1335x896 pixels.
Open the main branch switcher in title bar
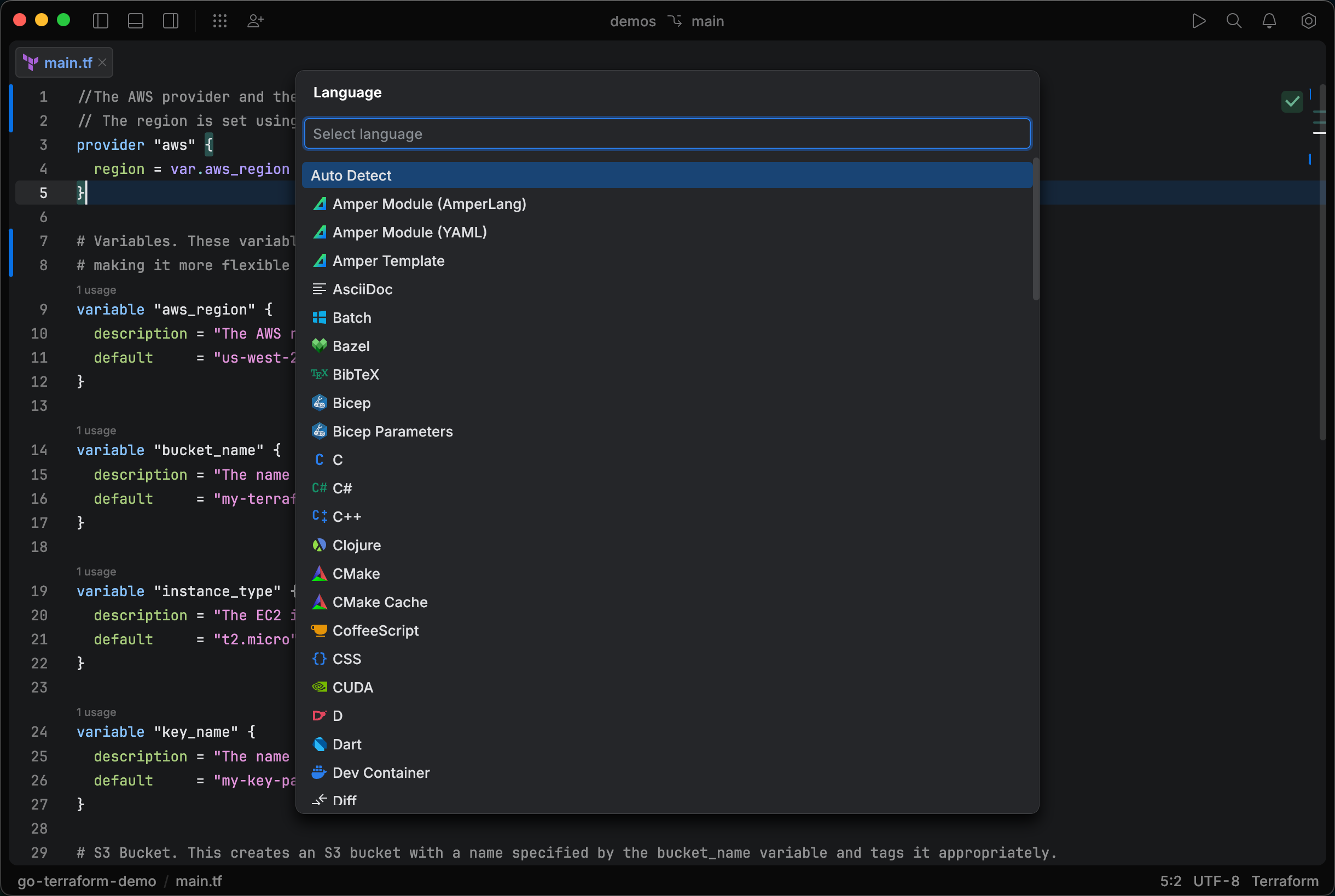pyautogui.click(x=707, y=21)
